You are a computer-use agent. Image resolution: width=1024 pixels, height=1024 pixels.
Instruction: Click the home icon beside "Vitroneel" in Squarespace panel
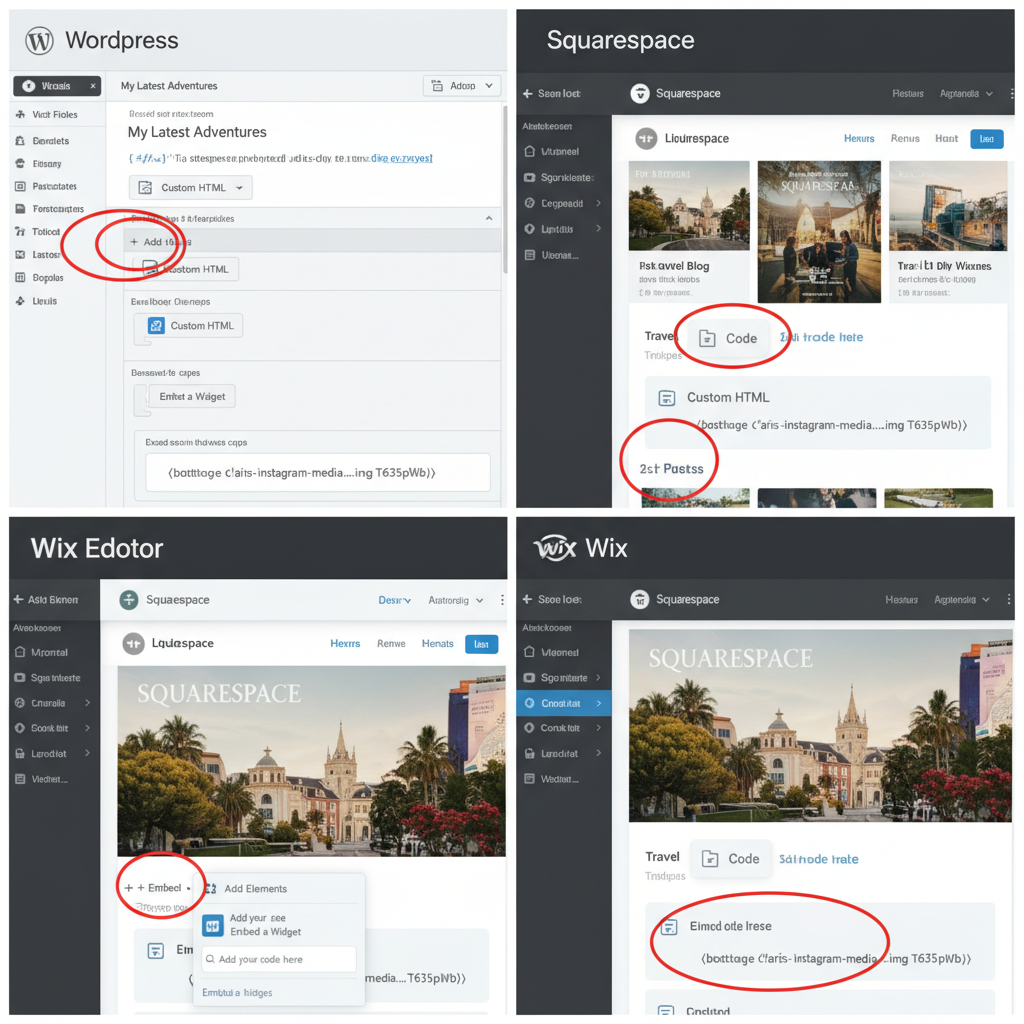530,152
